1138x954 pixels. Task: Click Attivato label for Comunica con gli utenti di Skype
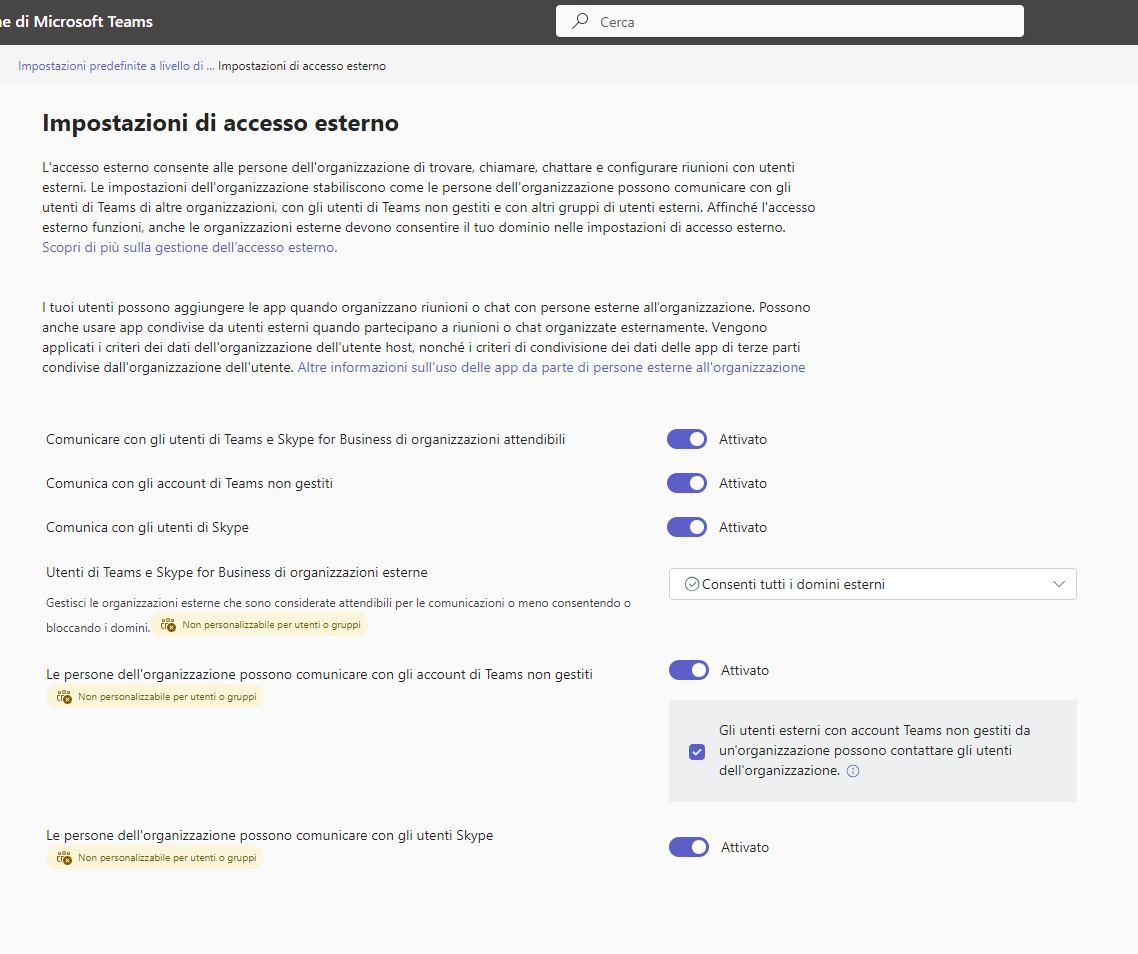[742, 527]
